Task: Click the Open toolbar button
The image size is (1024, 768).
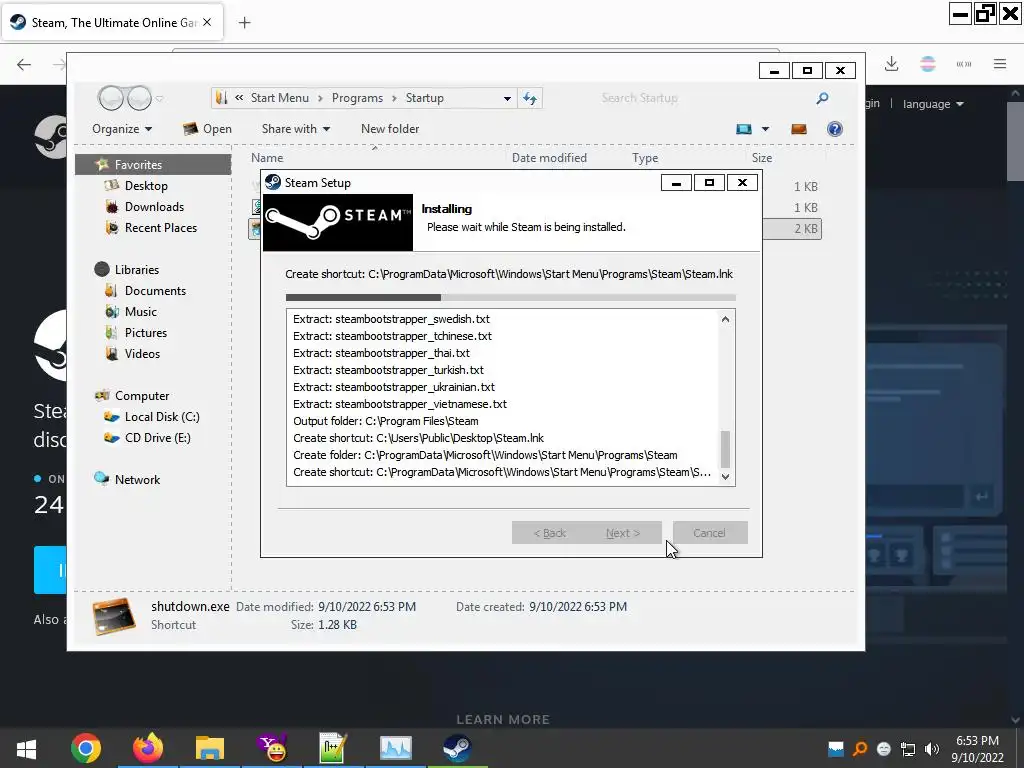Action: point(207,129)
